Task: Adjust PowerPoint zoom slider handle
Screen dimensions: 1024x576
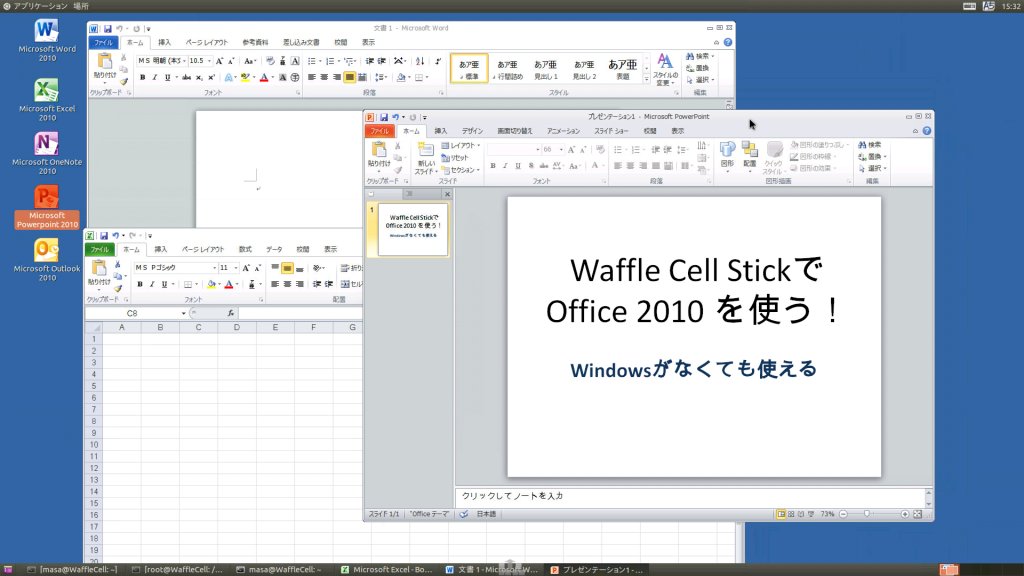Action: coord(867,515)
